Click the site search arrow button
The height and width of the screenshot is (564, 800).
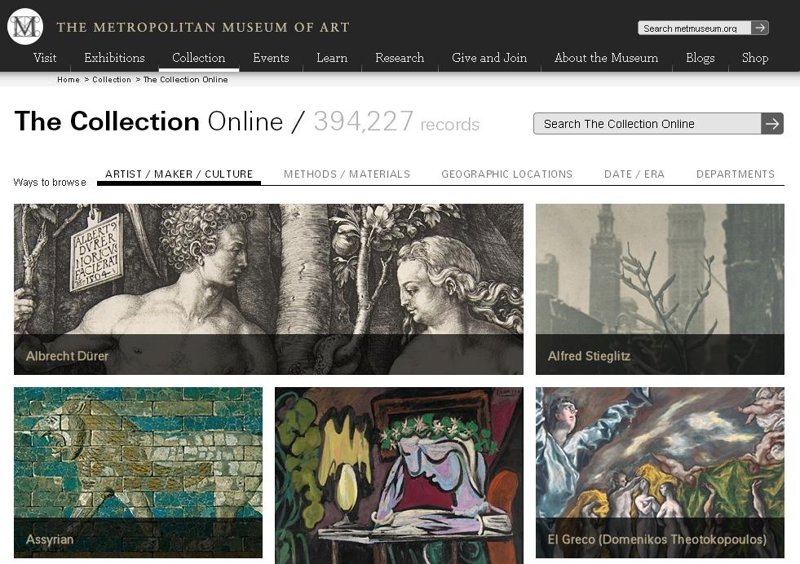click(x=760, y=28)
